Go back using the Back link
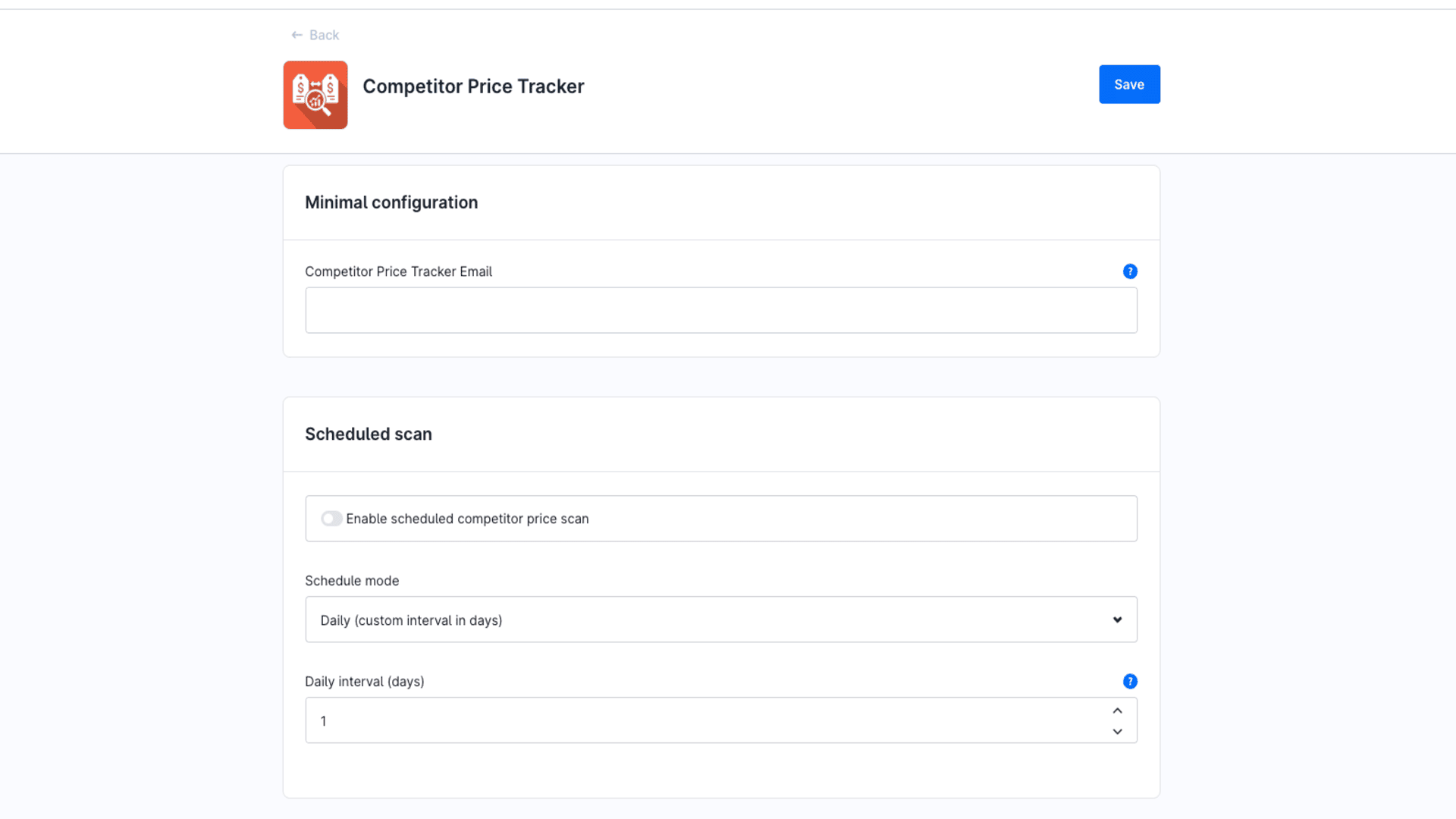Viewport: 1456px width, 819px height. (315, 35)
